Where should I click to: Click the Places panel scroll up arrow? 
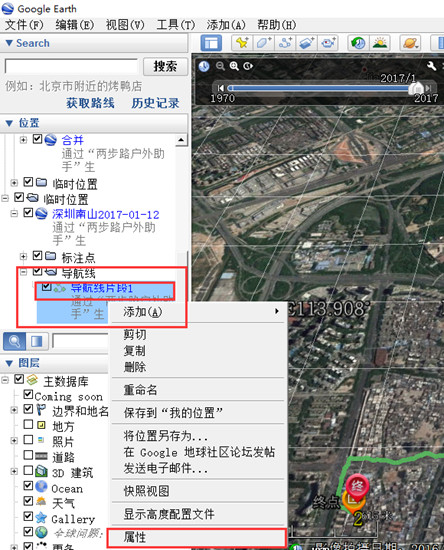click(181, 140)
